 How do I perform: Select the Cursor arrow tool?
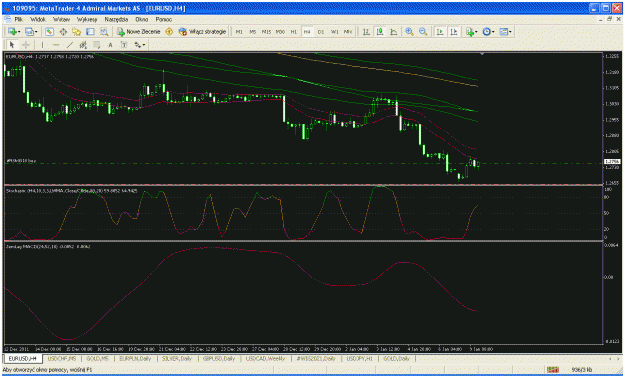point(12,45)
